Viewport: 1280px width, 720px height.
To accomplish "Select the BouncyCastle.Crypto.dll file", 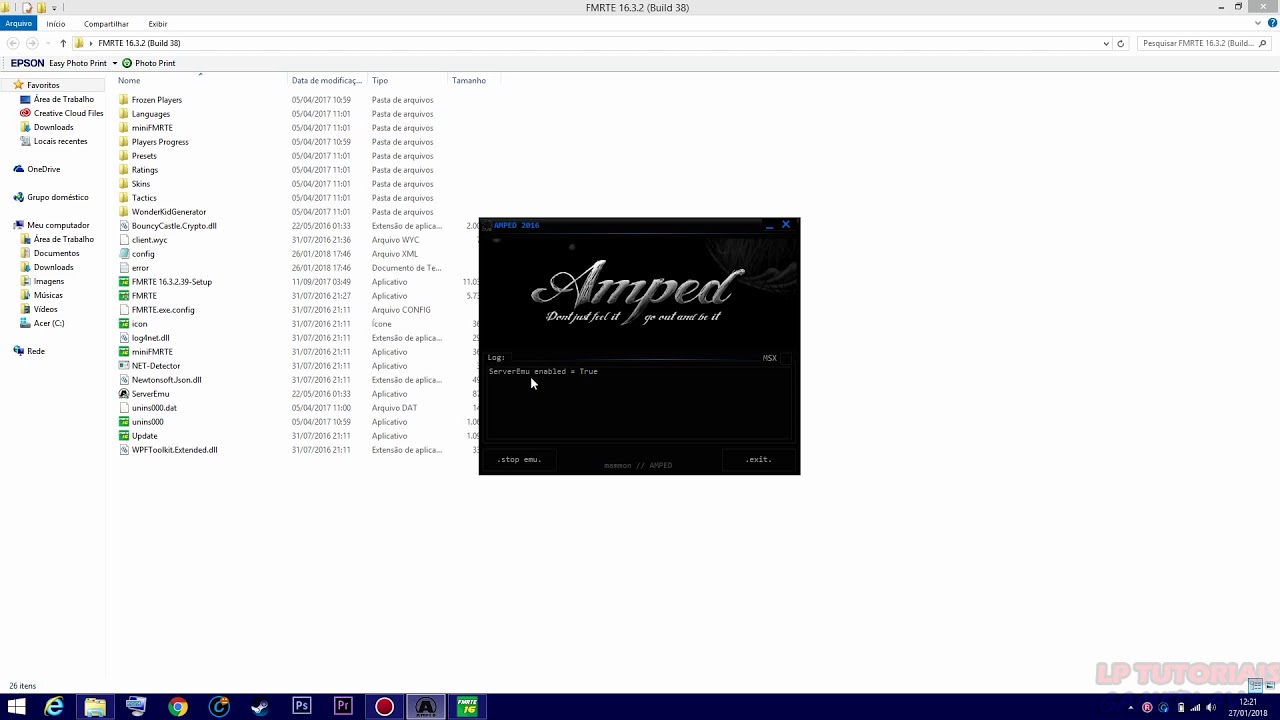I will 173,226.
